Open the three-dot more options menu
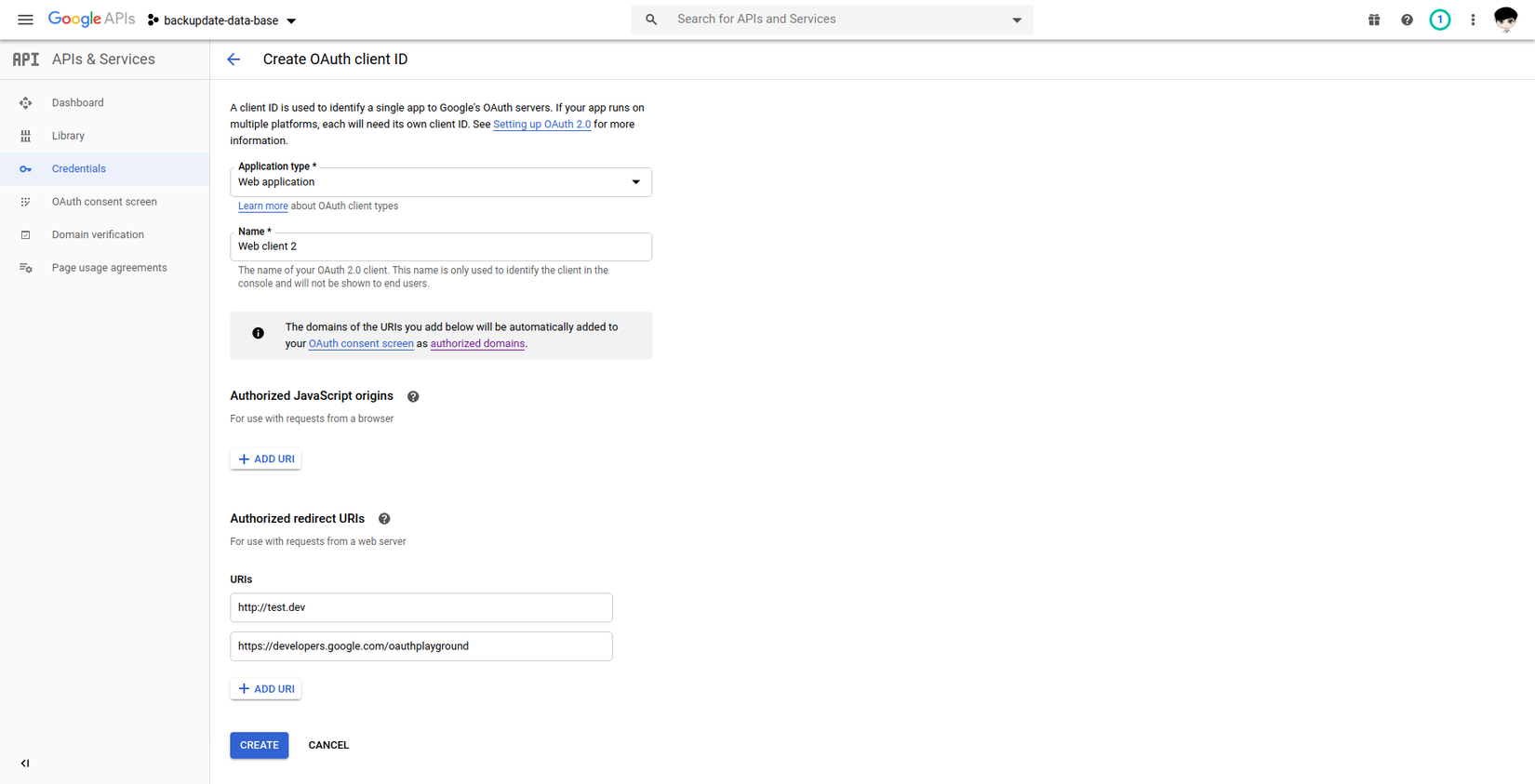 tap(1473, 20)
